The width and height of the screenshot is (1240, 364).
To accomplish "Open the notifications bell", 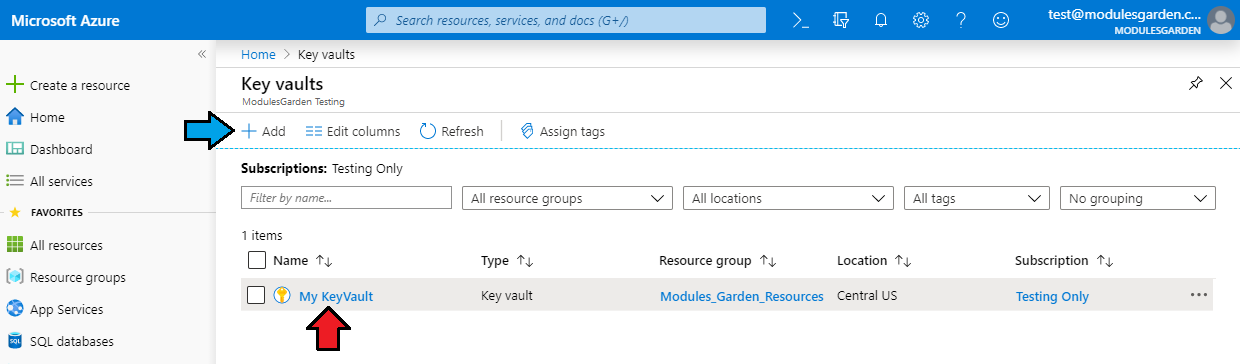I will (x=881, y=20).
